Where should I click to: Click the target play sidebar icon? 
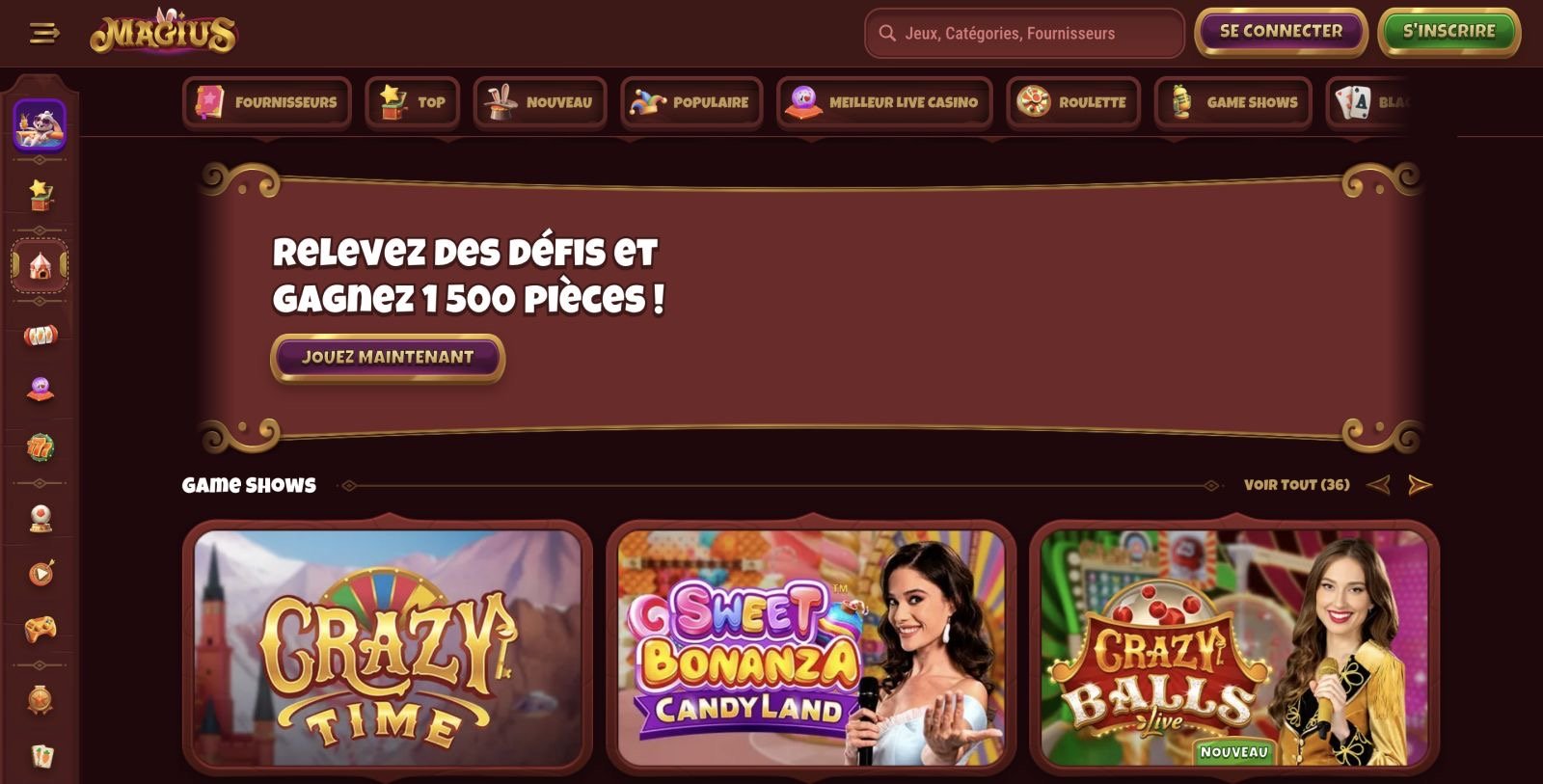click(x=40, y=574)
